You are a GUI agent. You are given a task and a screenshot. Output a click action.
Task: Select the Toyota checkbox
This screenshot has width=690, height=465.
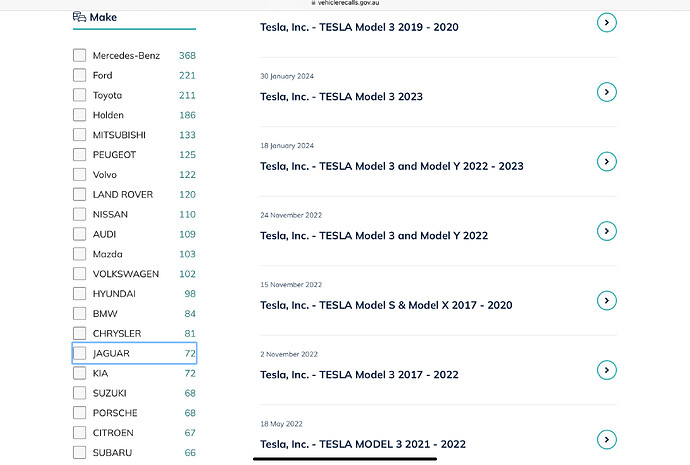pyautogui.click(x=79, y=95)
